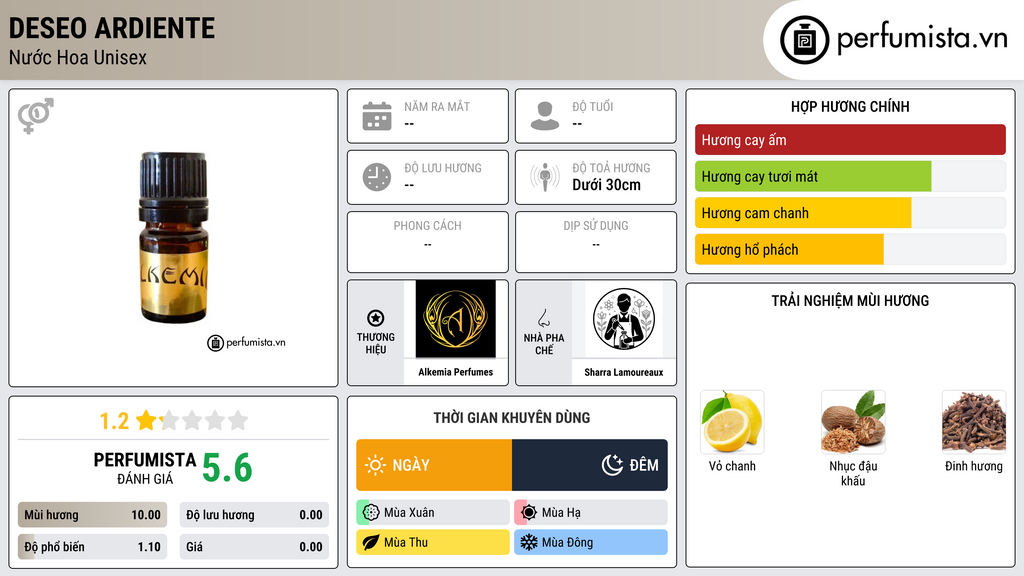Image resolution: width=1024 pixels, height=576 pixels.
Task: Click the Dịp sử dụng info card
Action: click(x=596, y=242)
